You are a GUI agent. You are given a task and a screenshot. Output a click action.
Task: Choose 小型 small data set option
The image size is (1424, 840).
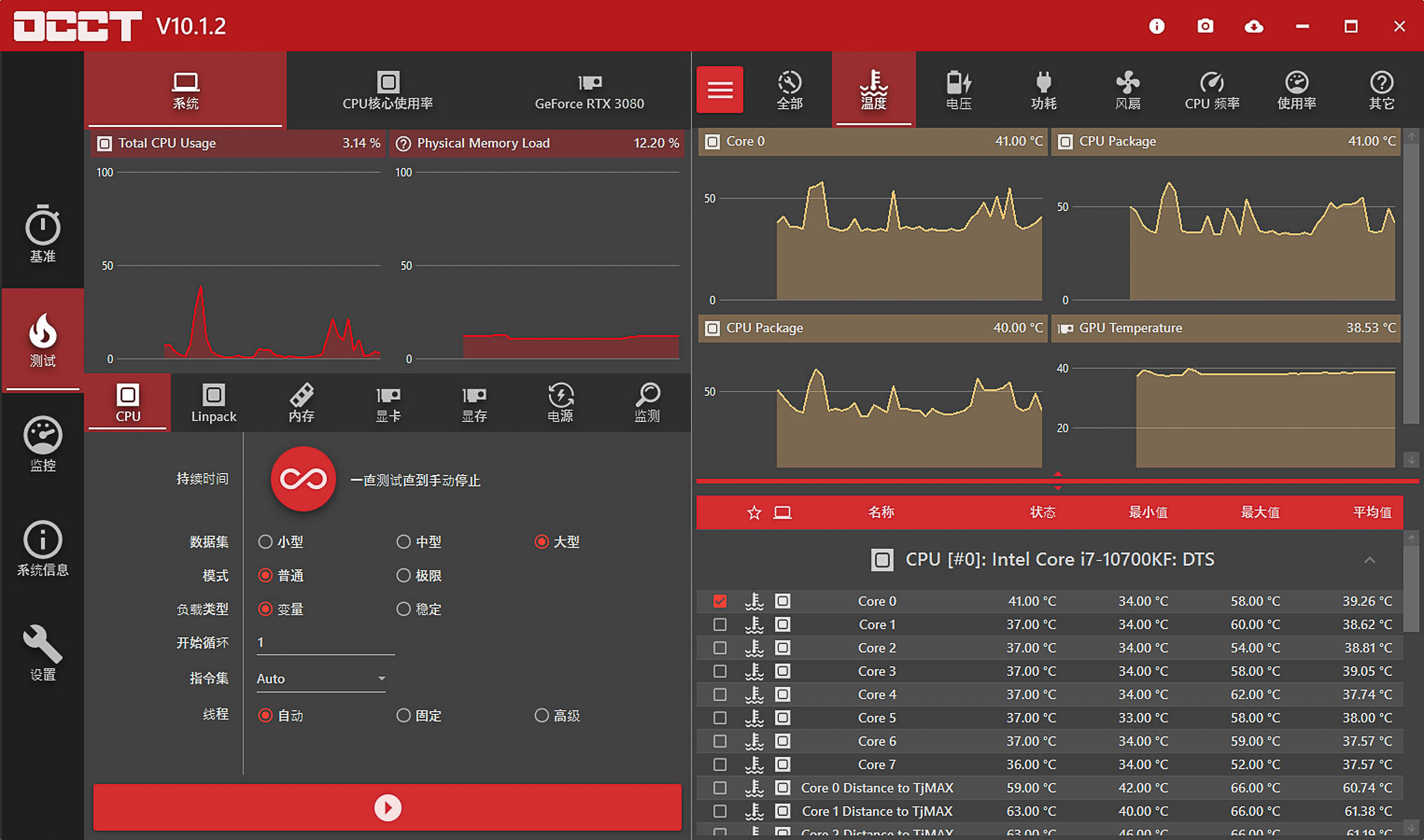pos(265,541)
